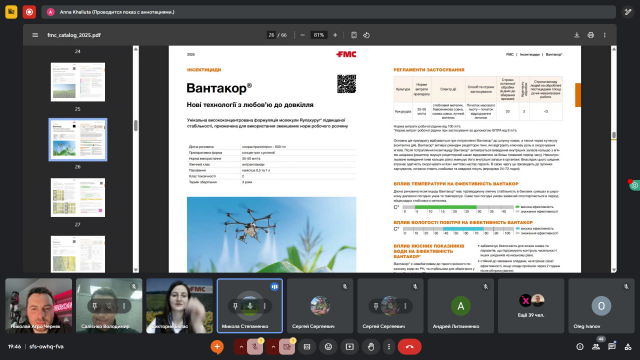640x360 pixels.
Task: Click meeting code sfs-owhq-fva
Action: (x=47, y=347)
